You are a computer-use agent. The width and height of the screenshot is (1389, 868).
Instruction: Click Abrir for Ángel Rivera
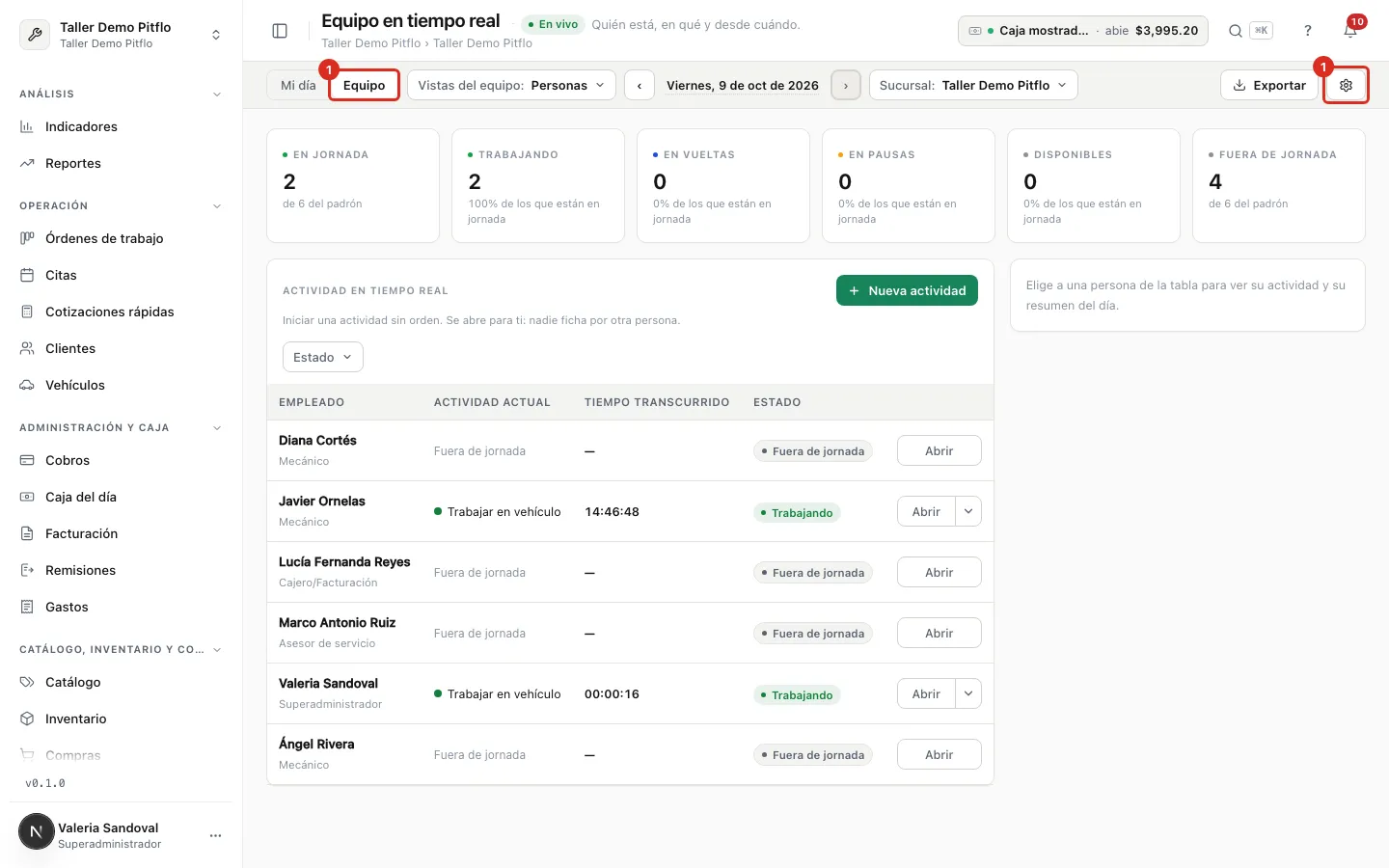940,754
